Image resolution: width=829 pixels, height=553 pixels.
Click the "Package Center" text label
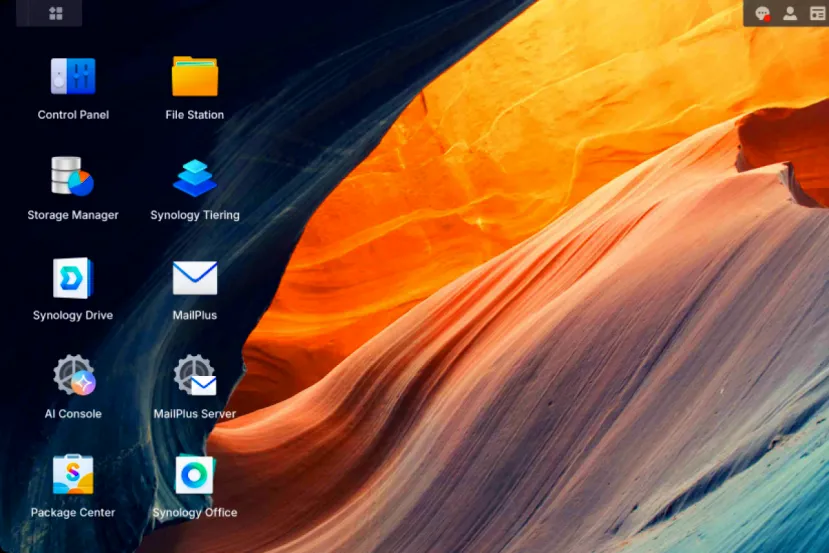pos(73,513)
